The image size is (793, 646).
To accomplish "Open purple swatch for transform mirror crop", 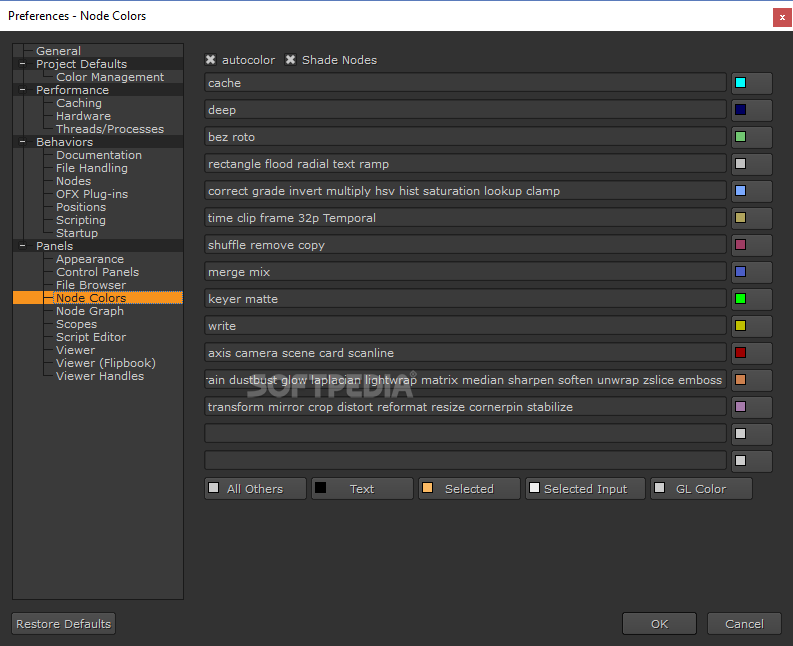I will pyautogui.click(x=752, y=407).
